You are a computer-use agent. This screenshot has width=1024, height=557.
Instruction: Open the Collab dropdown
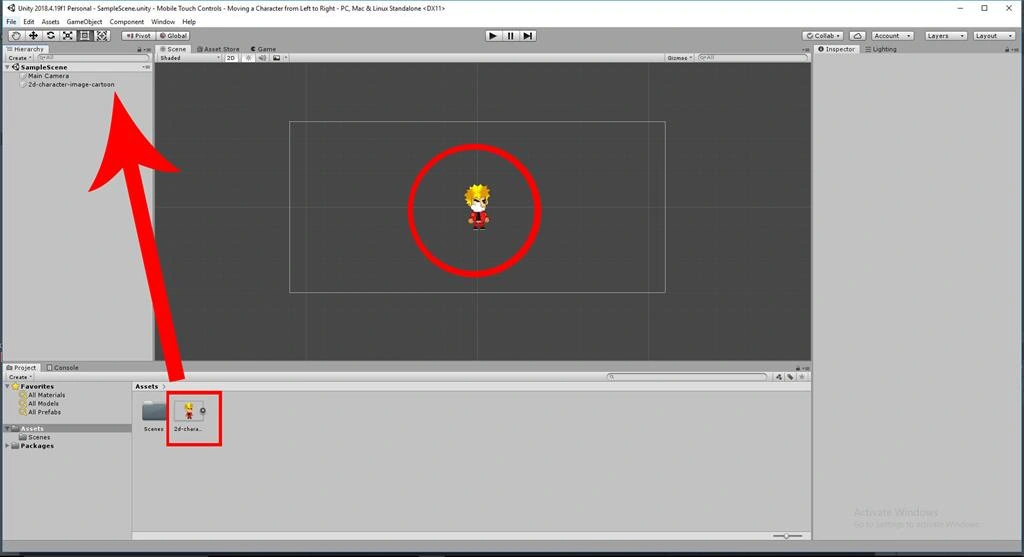(x=824, y=36)
